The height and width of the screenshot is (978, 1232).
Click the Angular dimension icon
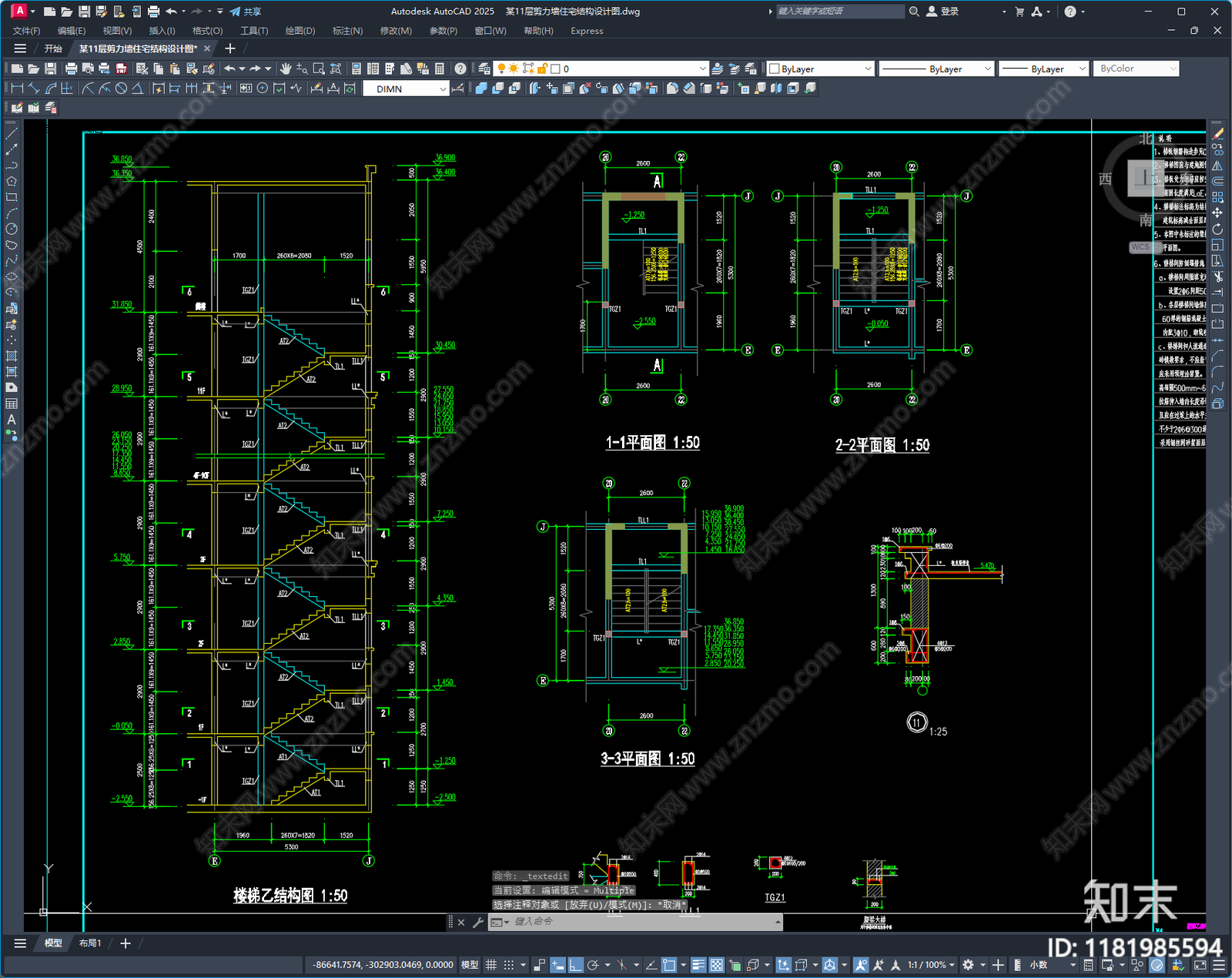[137, 89]
